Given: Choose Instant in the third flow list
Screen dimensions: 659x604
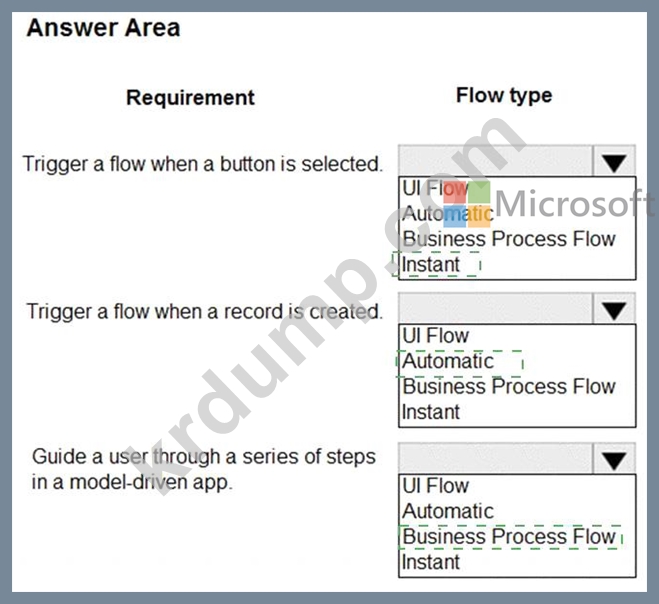Looking at the screenshot, I should point(431,562).
